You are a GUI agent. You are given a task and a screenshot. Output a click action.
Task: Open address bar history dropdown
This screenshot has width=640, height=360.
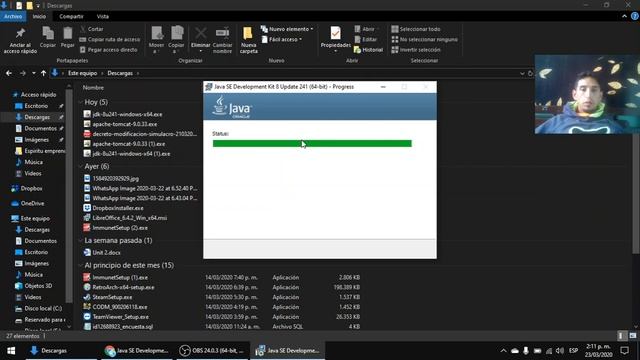coord(522,73)
